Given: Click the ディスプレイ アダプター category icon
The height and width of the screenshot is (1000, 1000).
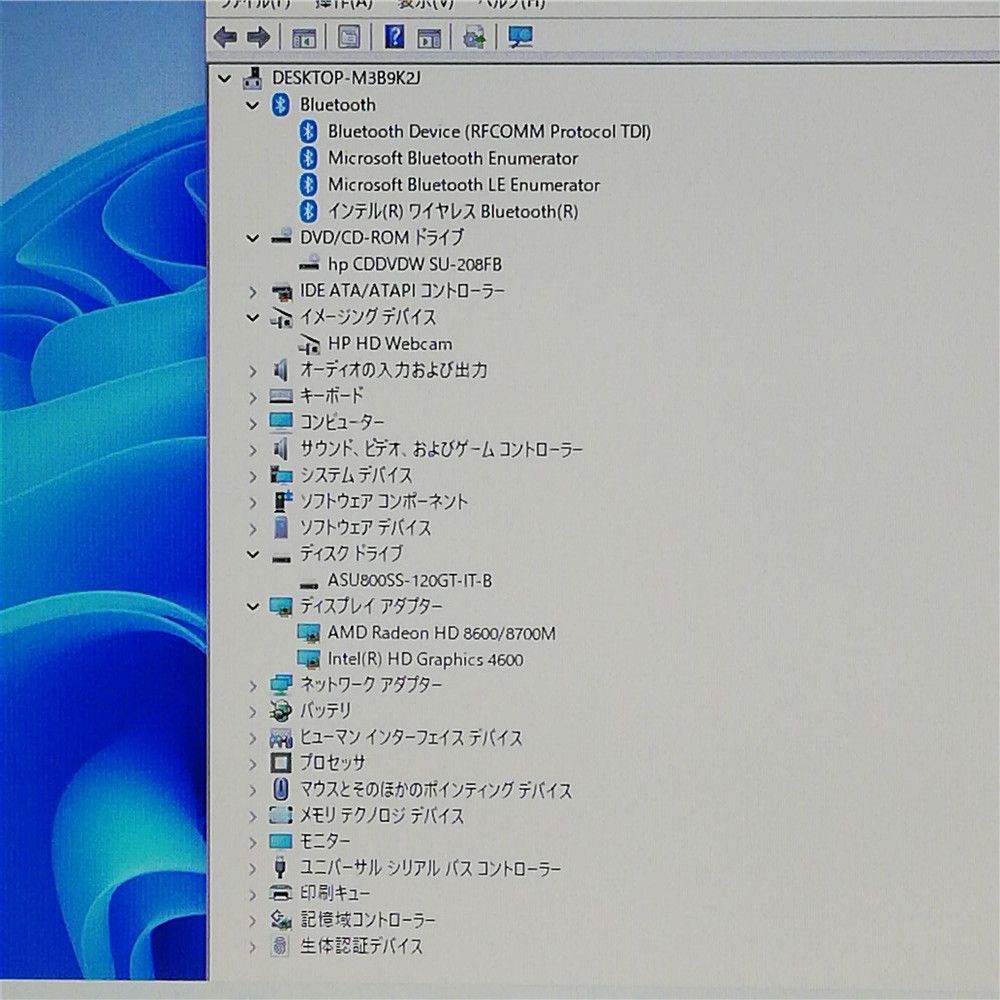Looking at the screenshot, I should [281, 606].
